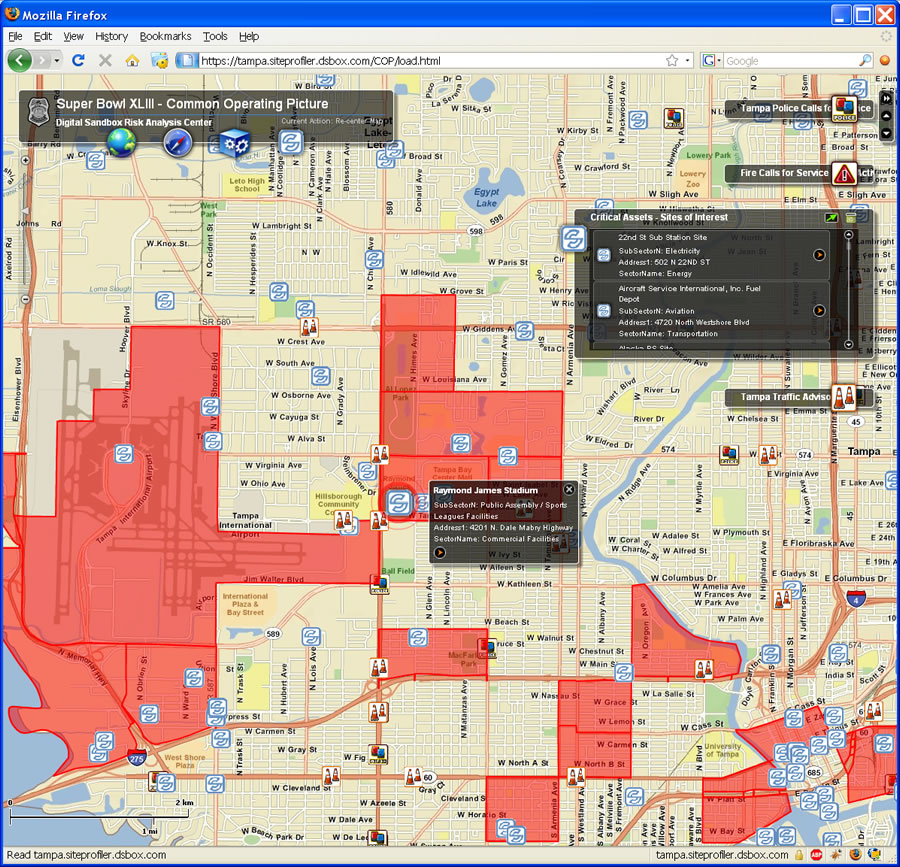Click the red warning triangle Fire icon
The width and height of the screenshot is (900, 867).
844,173
